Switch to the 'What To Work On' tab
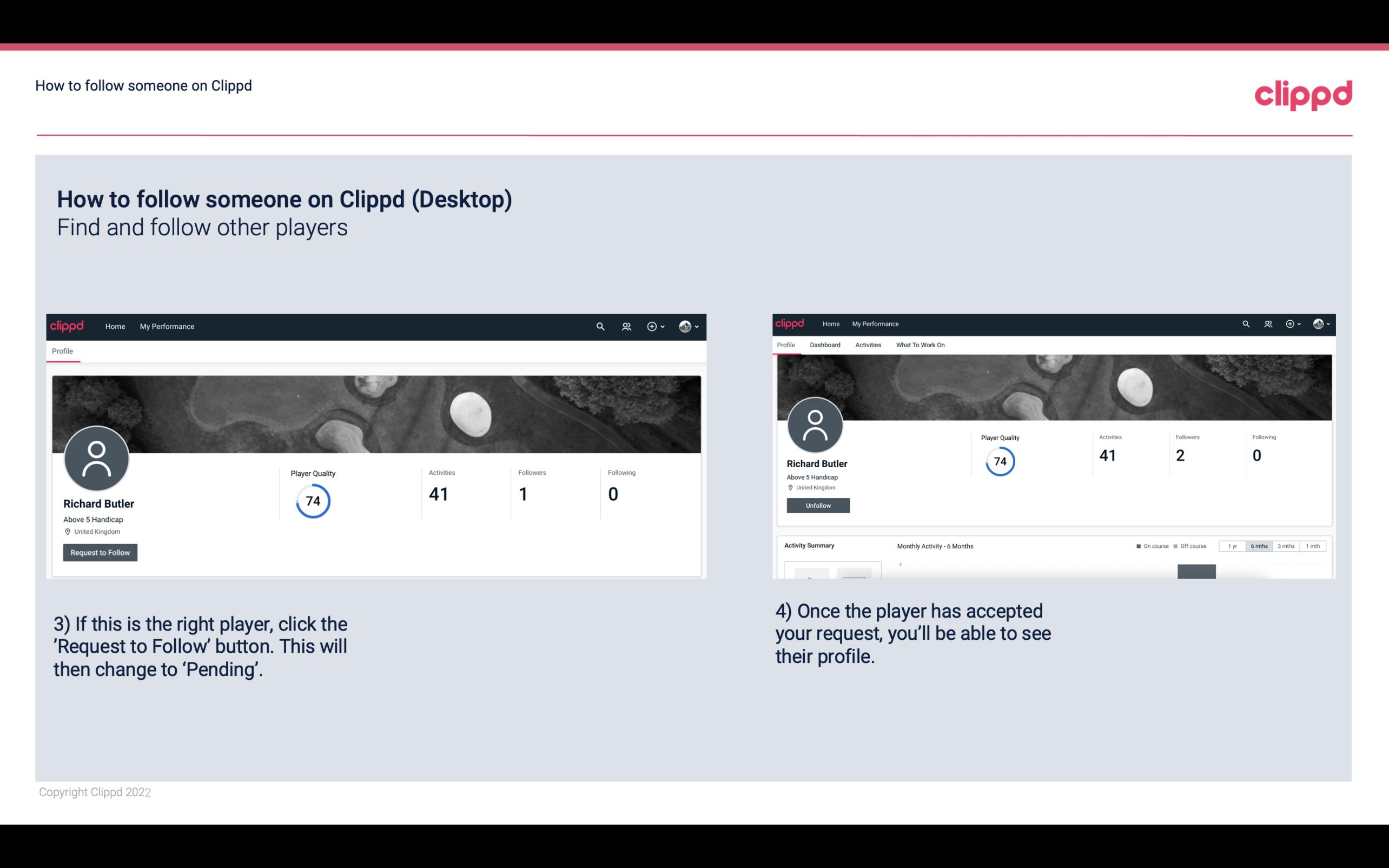 coord(920,345)
